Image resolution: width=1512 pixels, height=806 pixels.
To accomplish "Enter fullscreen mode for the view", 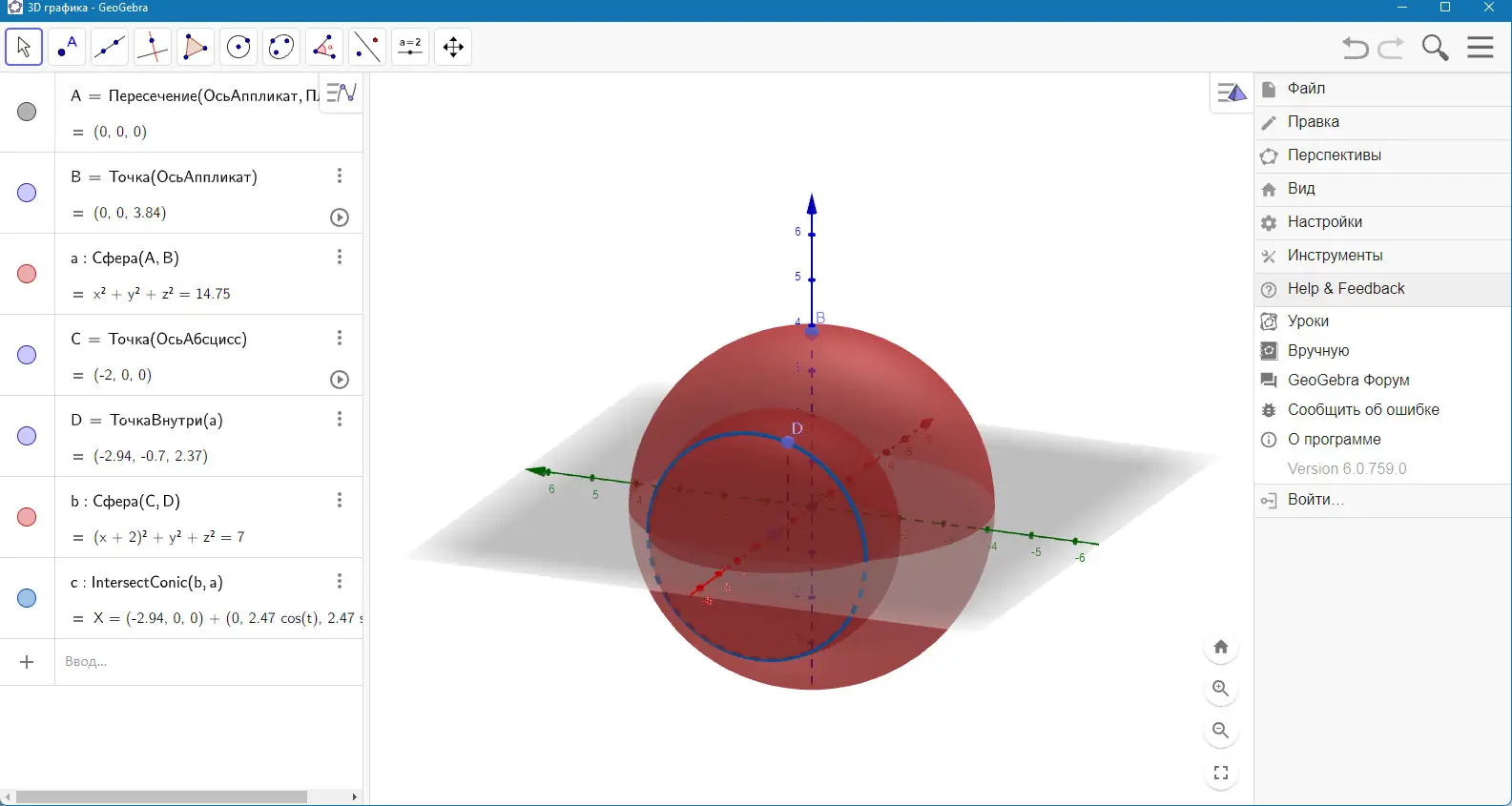I will 1221,773.
